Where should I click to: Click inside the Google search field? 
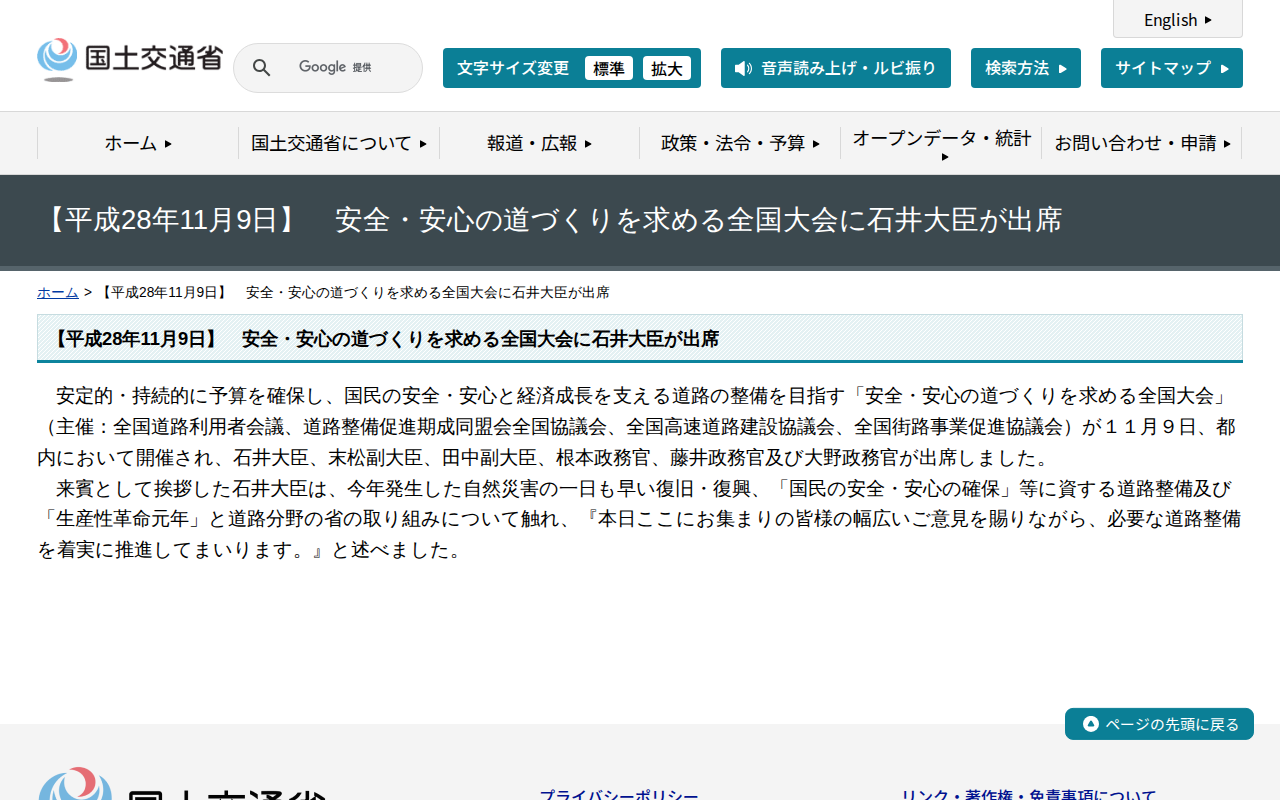tap(340, 67)
